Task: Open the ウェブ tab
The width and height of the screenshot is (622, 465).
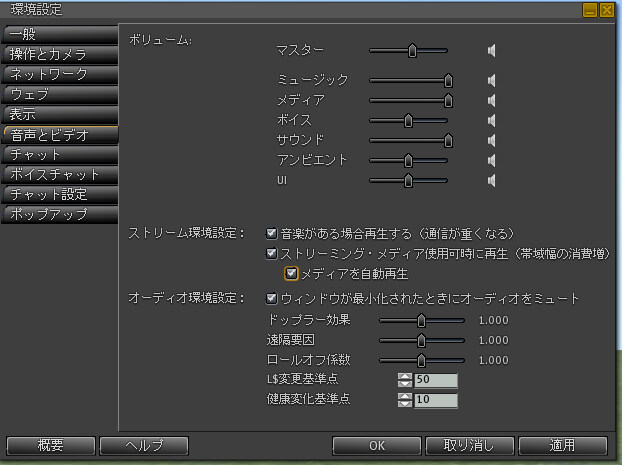Action: pos(60,94)
